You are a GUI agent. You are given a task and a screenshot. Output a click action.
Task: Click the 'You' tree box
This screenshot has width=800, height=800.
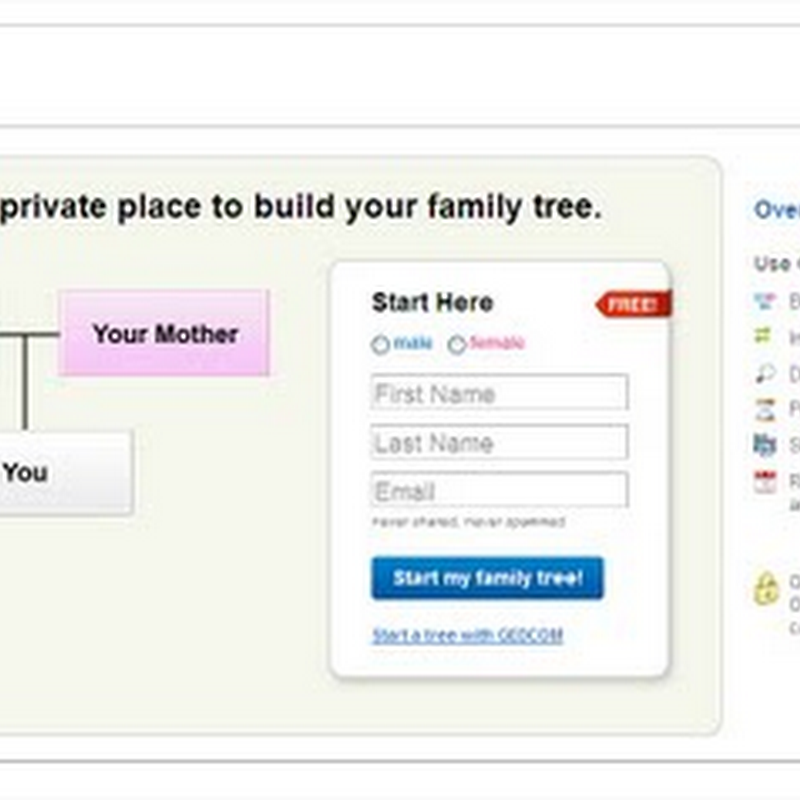coord(66,472)
